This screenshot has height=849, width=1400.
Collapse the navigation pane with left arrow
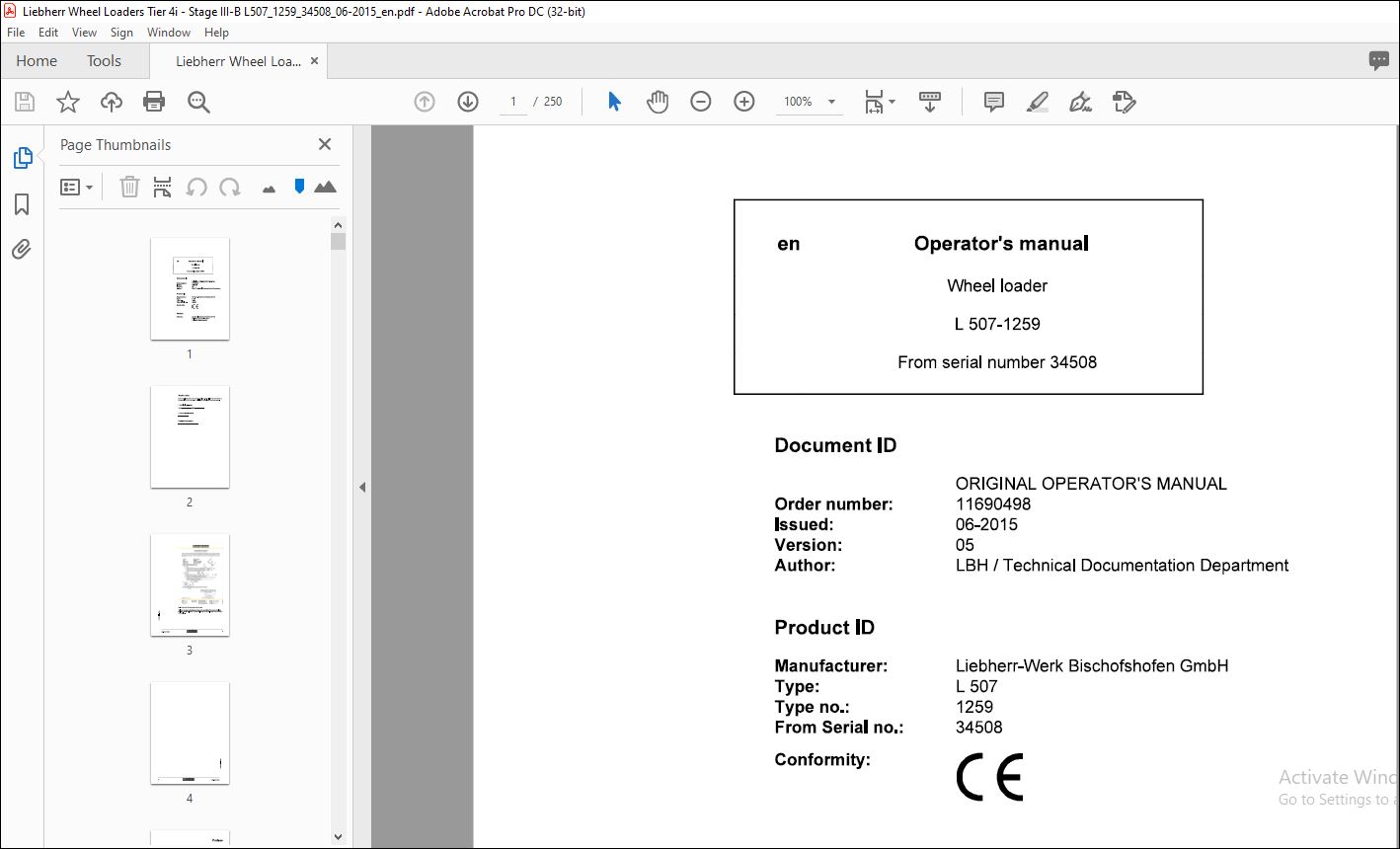coord(362,487)
